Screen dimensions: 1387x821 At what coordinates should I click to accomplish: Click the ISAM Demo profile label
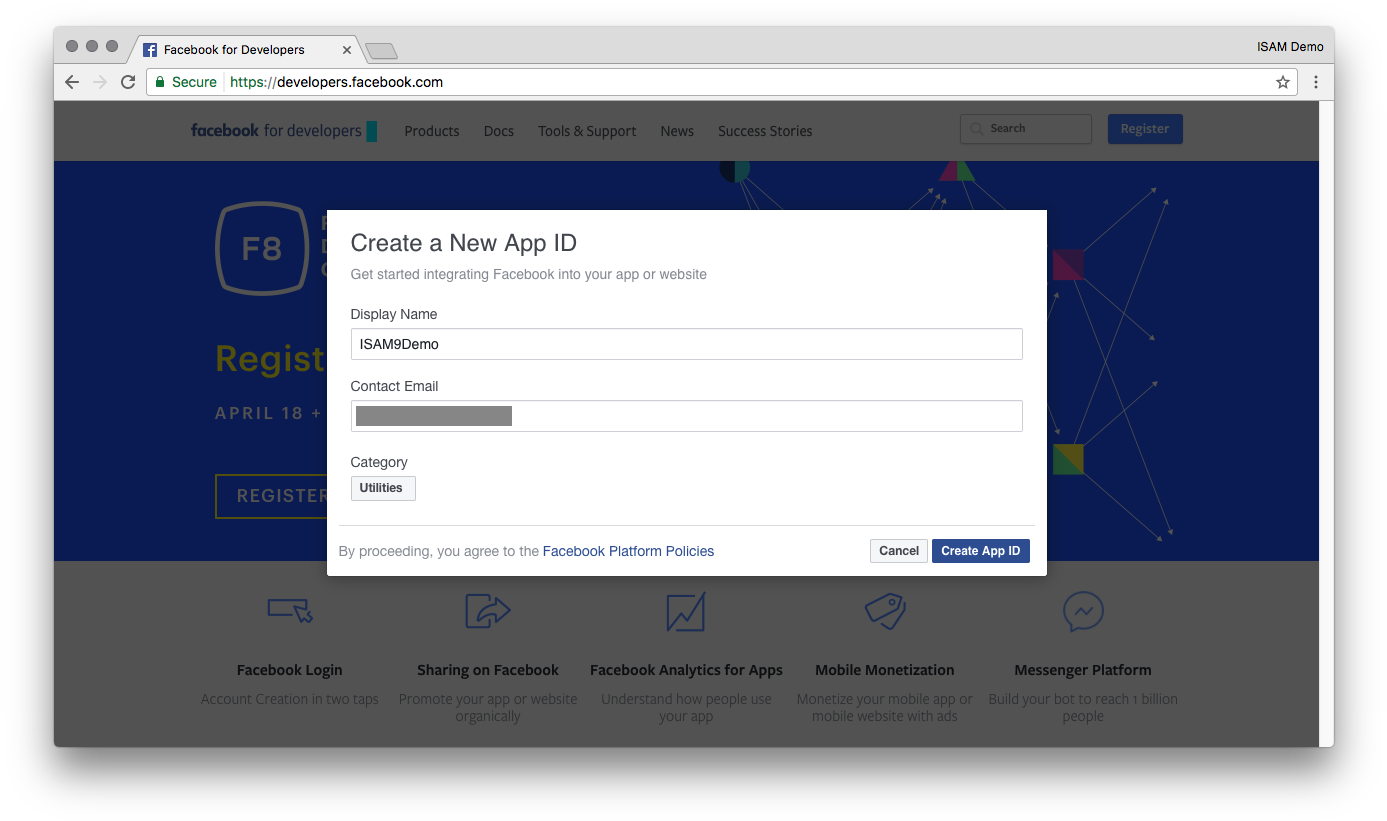coord(1290,47)
